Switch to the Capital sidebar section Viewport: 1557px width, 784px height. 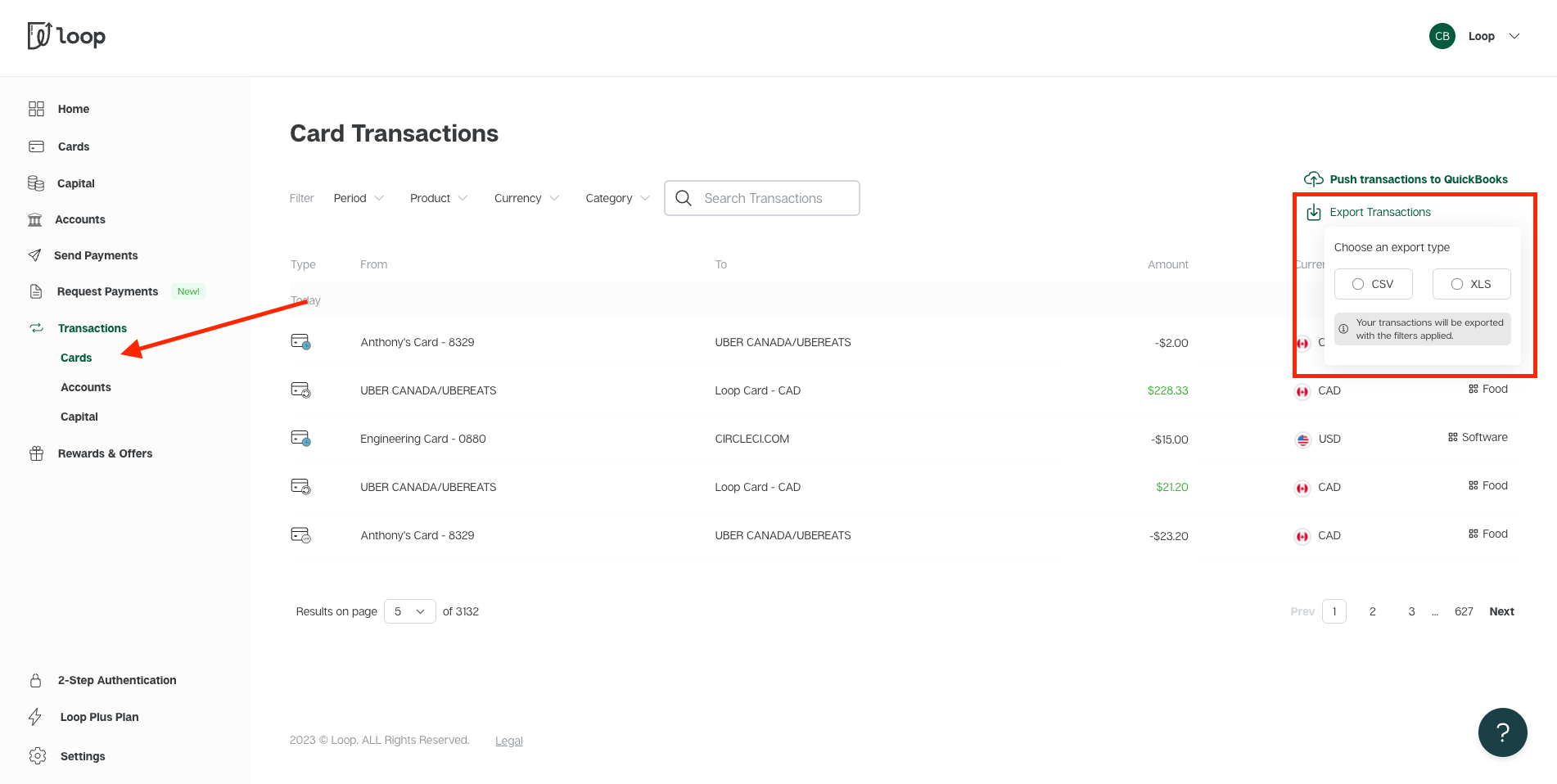(x=75, y=182)
